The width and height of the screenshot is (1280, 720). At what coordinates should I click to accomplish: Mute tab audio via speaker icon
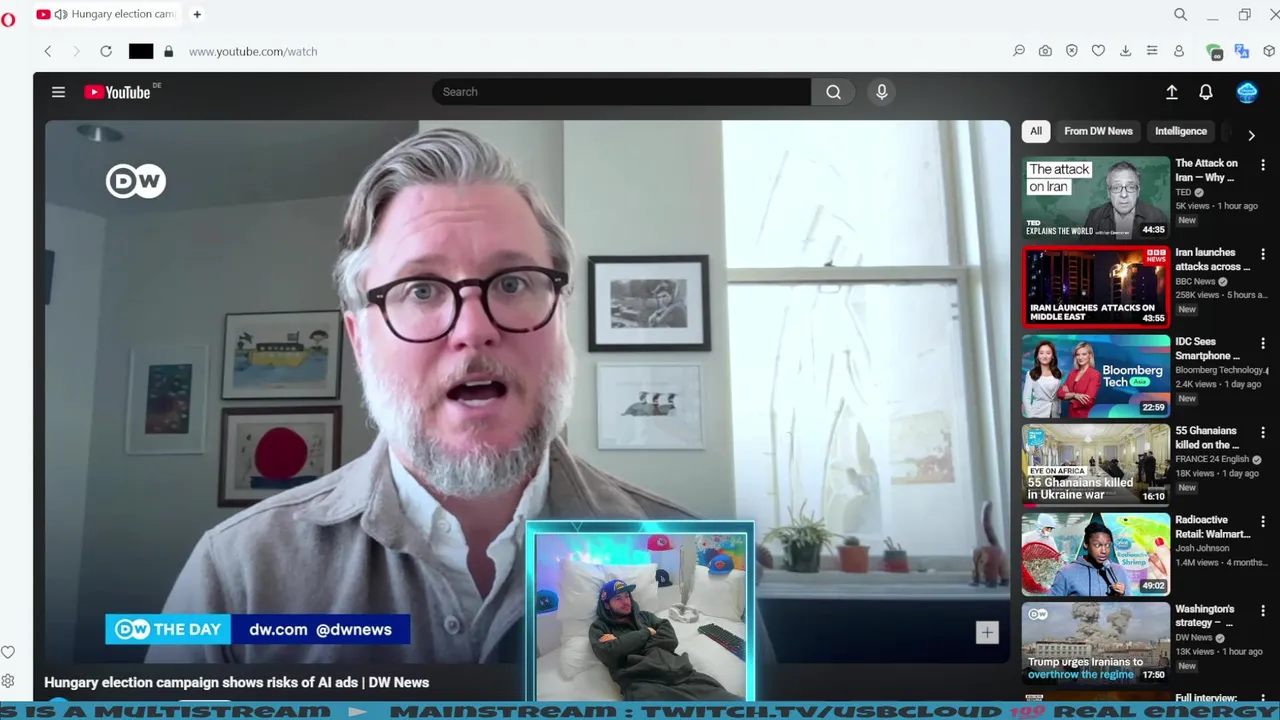click(x=61, y=14)
